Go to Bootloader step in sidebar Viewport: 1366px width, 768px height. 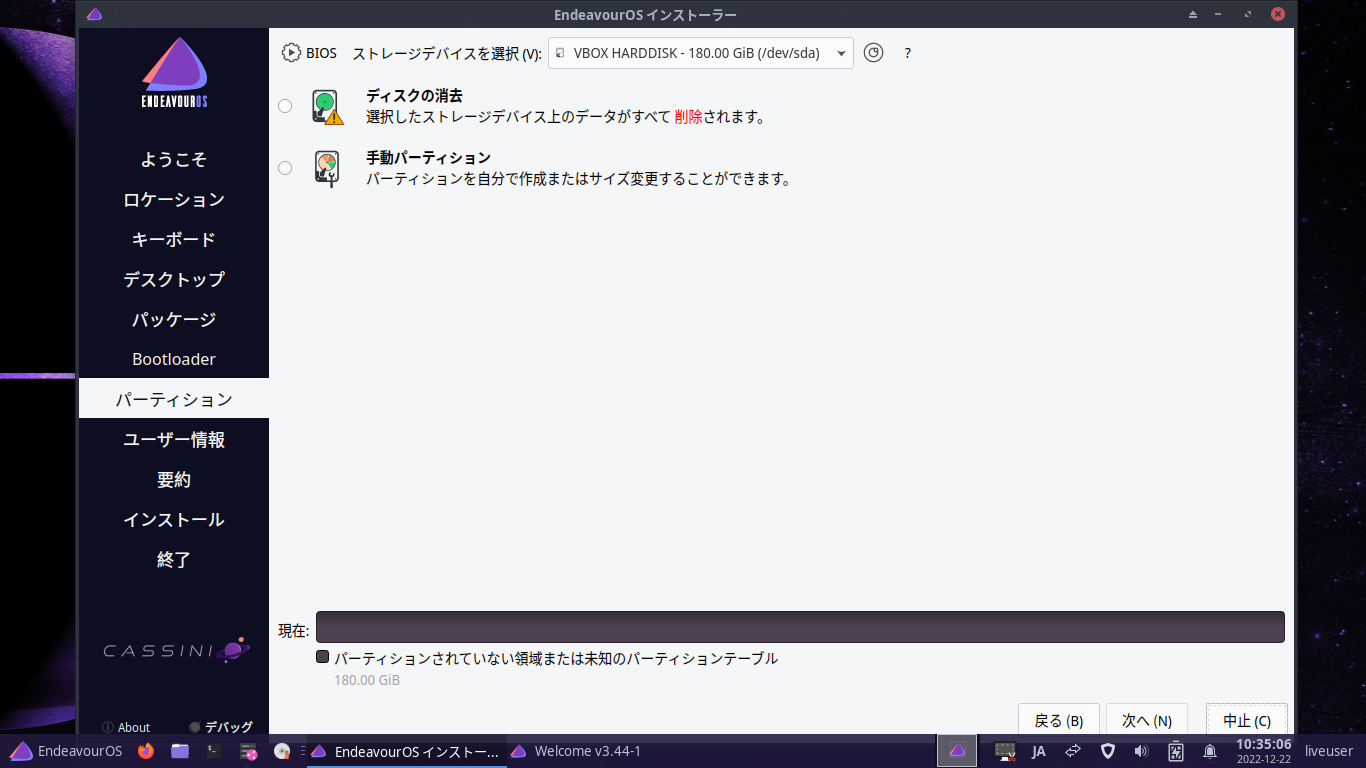[174, 359]
